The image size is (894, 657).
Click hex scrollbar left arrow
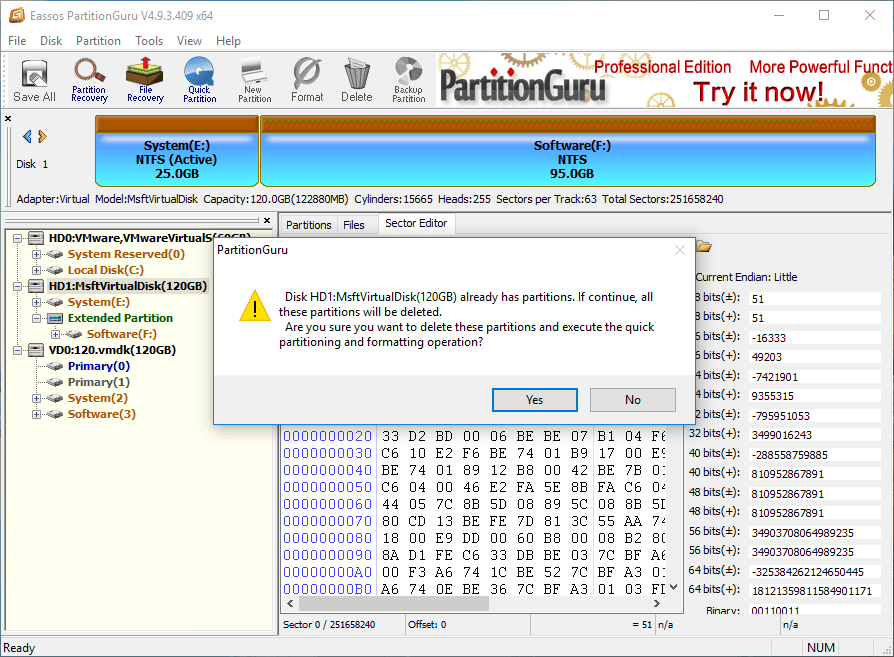(x=290, y=603)
